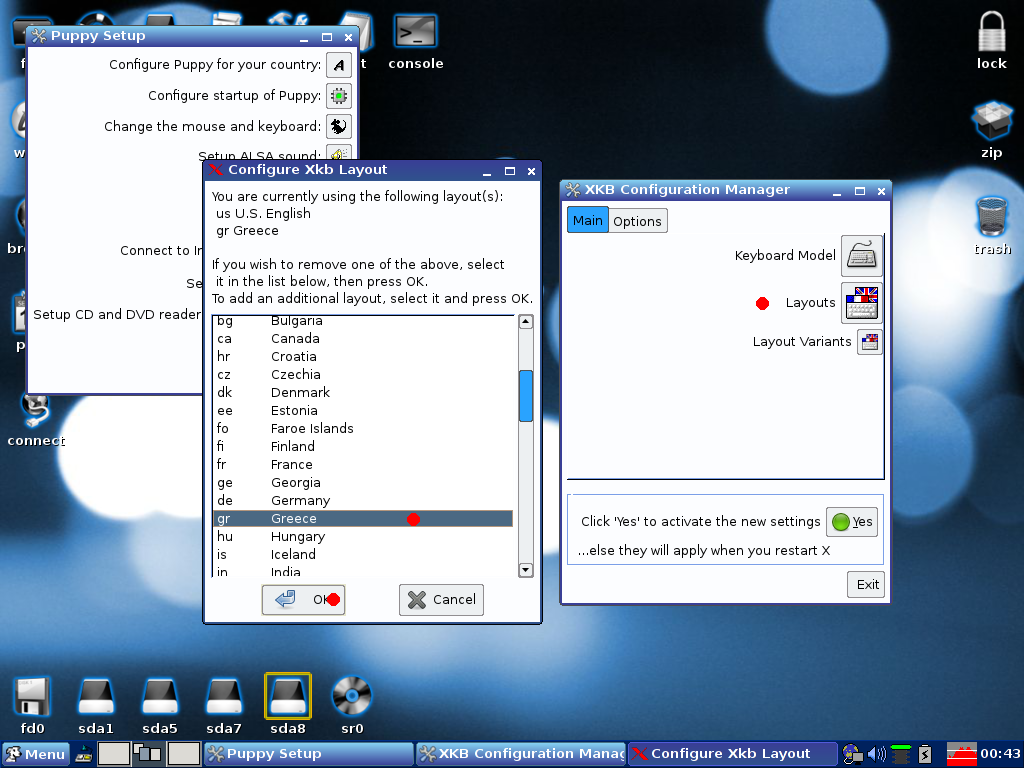The width and height of the screenshot is (1024, 768).
Task: Switch to XKB Configuration Manager taskbar entry
Action: click(x=521, y=754)
